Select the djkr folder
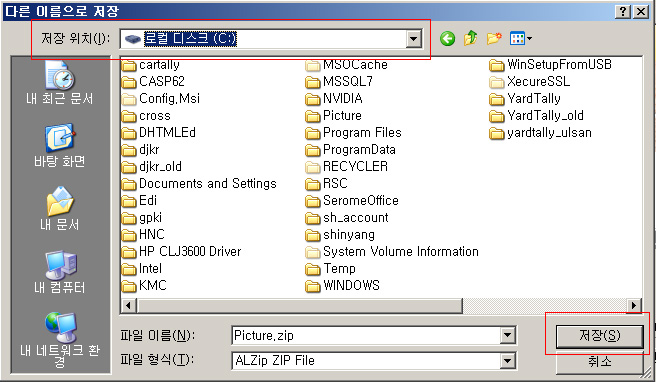The height and width of the screenshot is (382, 656). click(x=141, y=149)
